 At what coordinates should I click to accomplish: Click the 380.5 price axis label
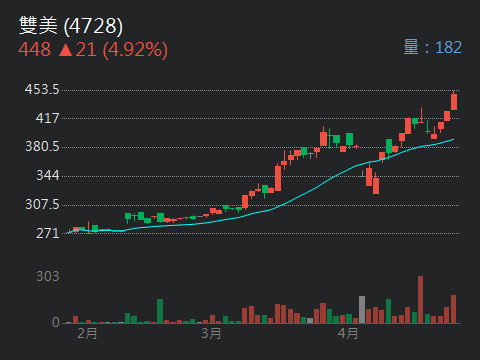42,147
